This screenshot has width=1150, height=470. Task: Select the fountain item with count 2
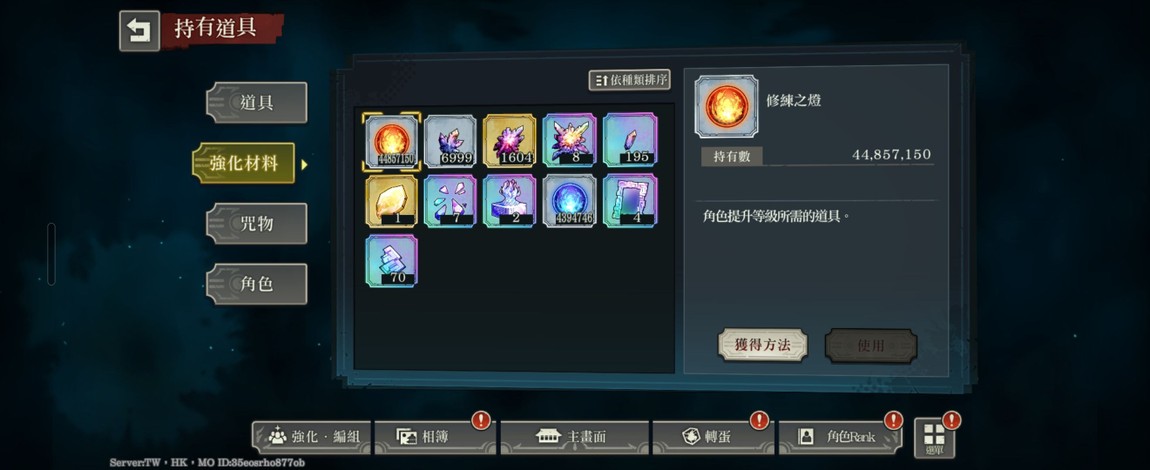click(x=510, y=201)
